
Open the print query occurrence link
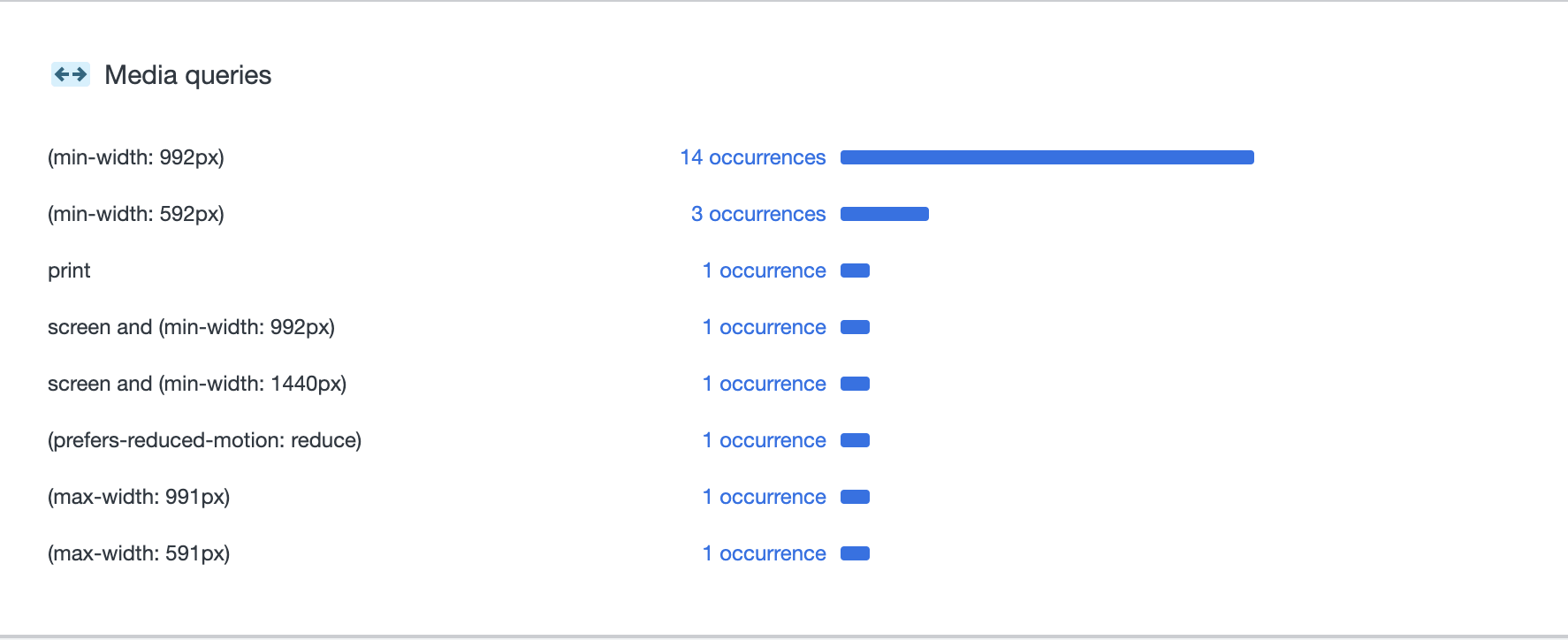[765, 270]
